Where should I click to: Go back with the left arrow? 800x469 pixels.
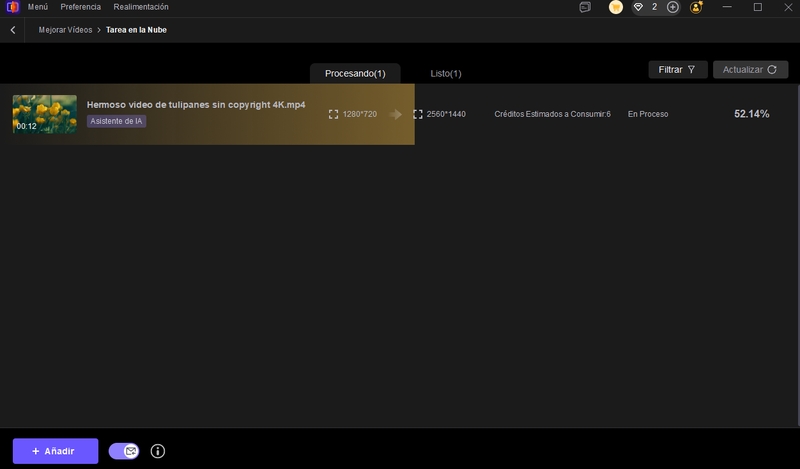[x=12, y=30]
